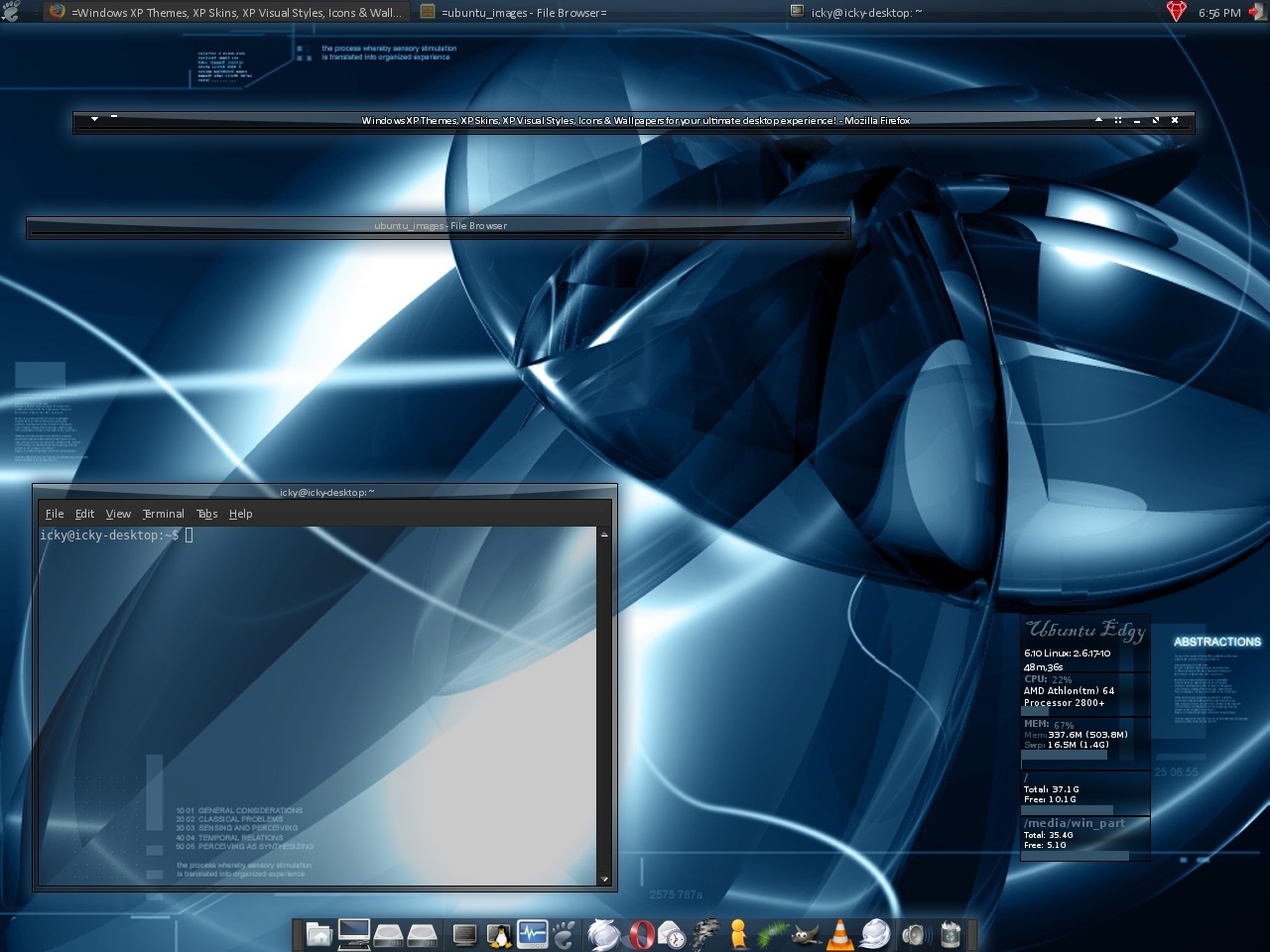1270x952 pixels.
Task: Open the View menu in terminal
Action: tap(118, 514)
